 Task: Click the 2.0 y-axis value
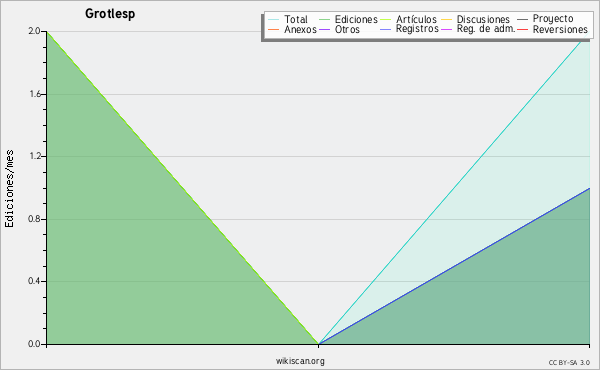[x=34, y=31]
